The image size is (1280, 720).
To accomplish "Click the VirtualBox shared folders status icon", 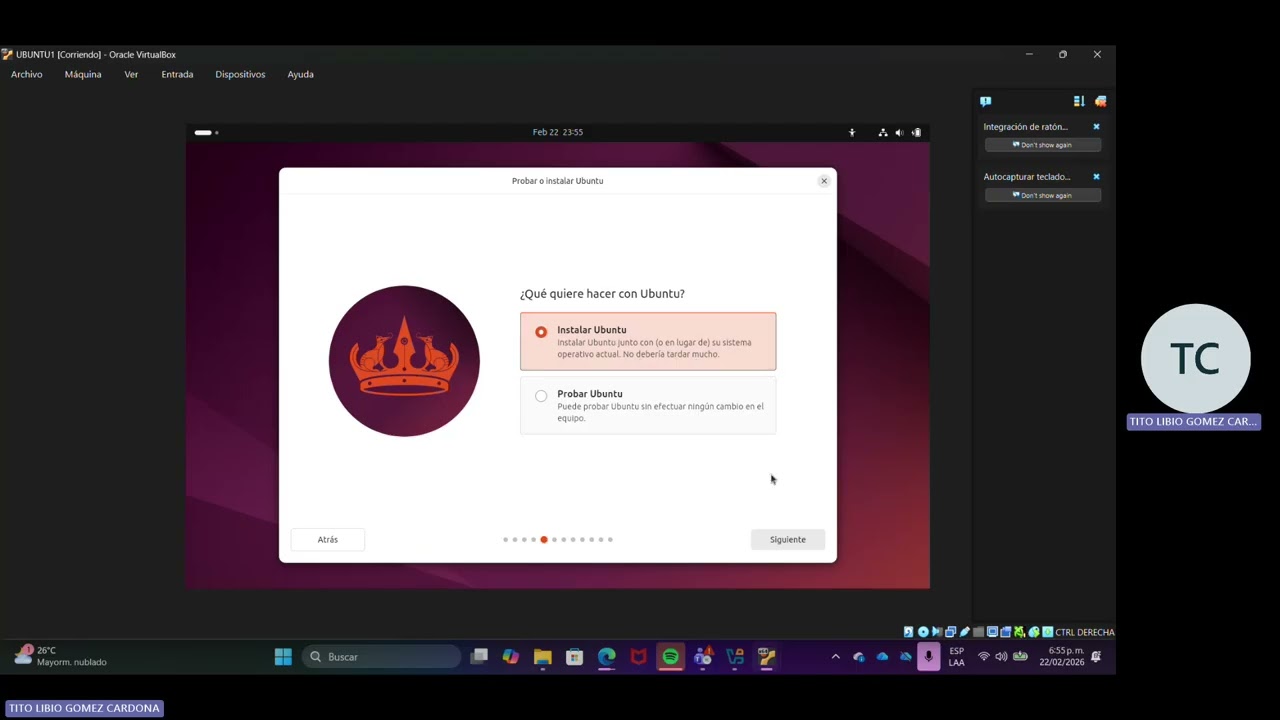I will click(979, 632).
